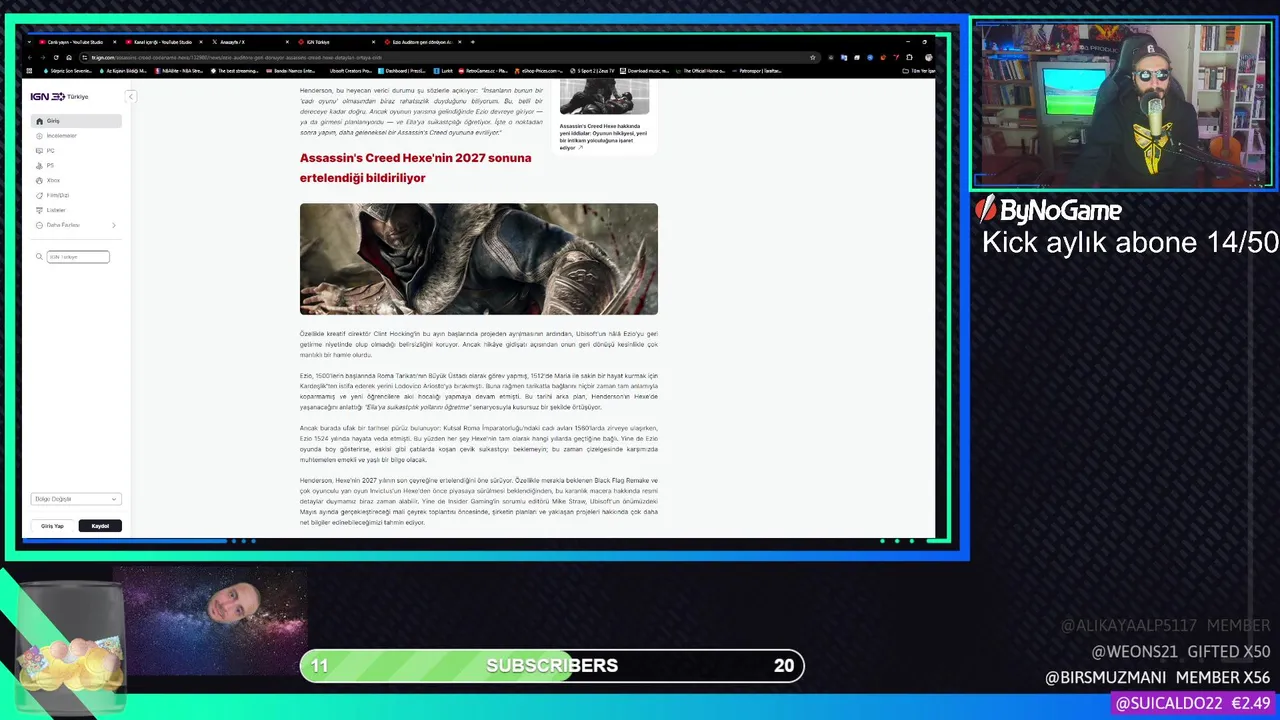The image size is (1280, 720).
Task: Open the 'Ubisoft Creators Pro...' bookmark
Action: click(350, 71)
